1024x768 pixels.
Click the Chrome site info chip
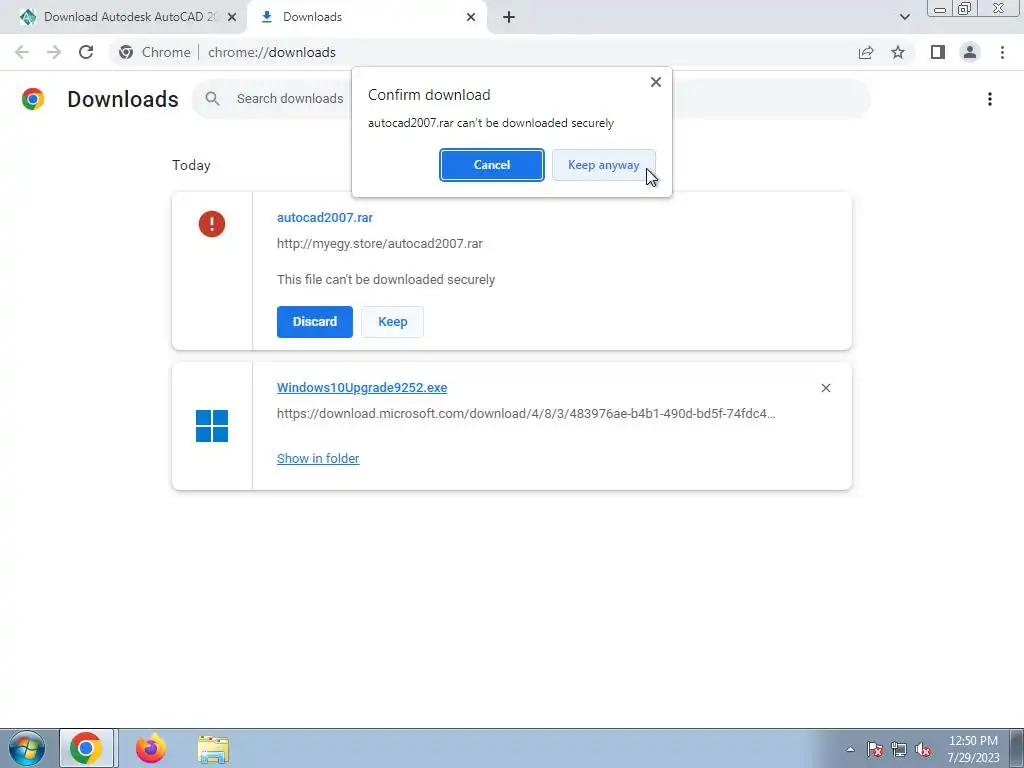pyautogui.click(x=155, y=52)
